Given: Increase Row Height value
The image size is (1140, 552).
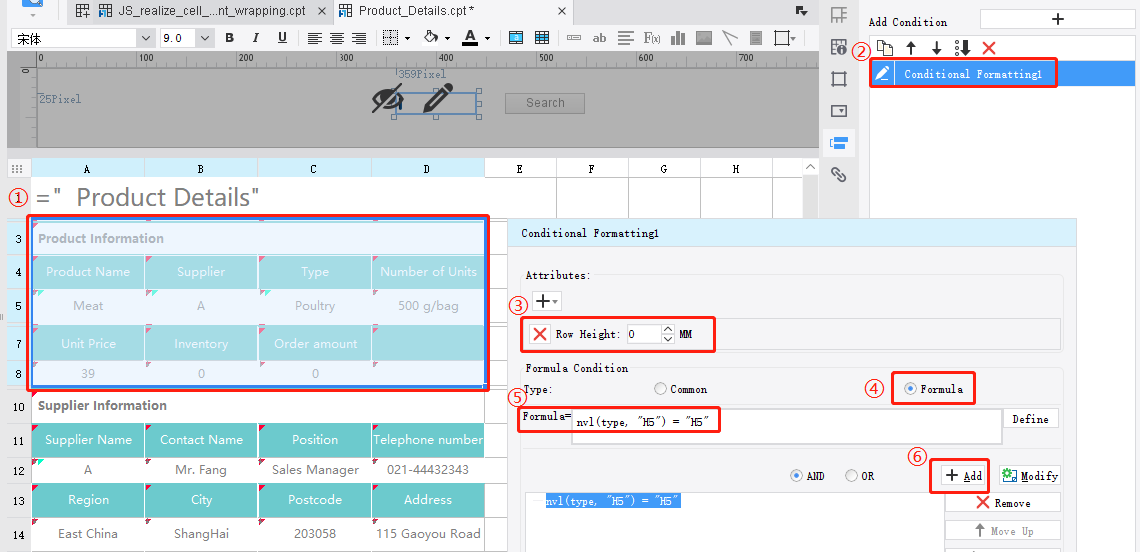Looking at the screenshot, I should [x=668, y=329].
